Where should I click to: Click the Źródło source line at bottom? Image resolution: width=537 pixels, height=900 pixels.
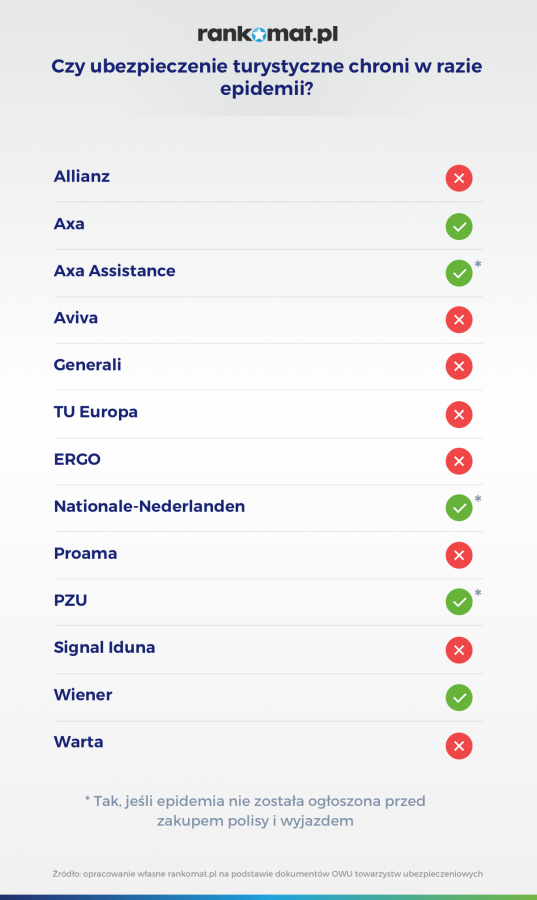(x=268, y=874)
